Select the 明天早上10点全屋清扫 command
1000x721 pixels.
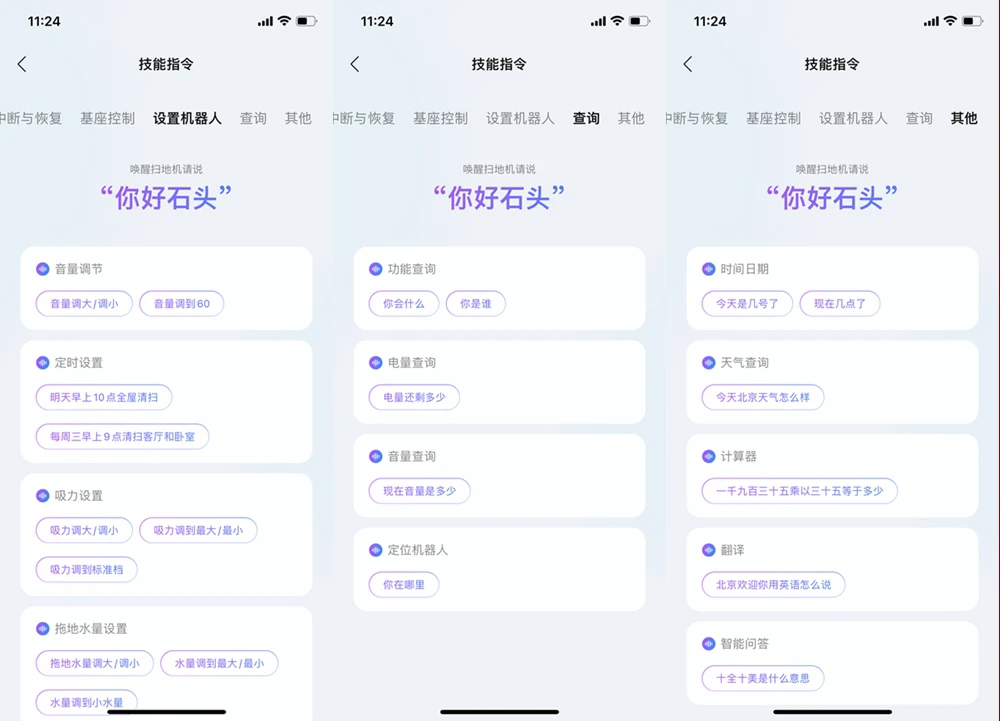click(x=104, y=397)
